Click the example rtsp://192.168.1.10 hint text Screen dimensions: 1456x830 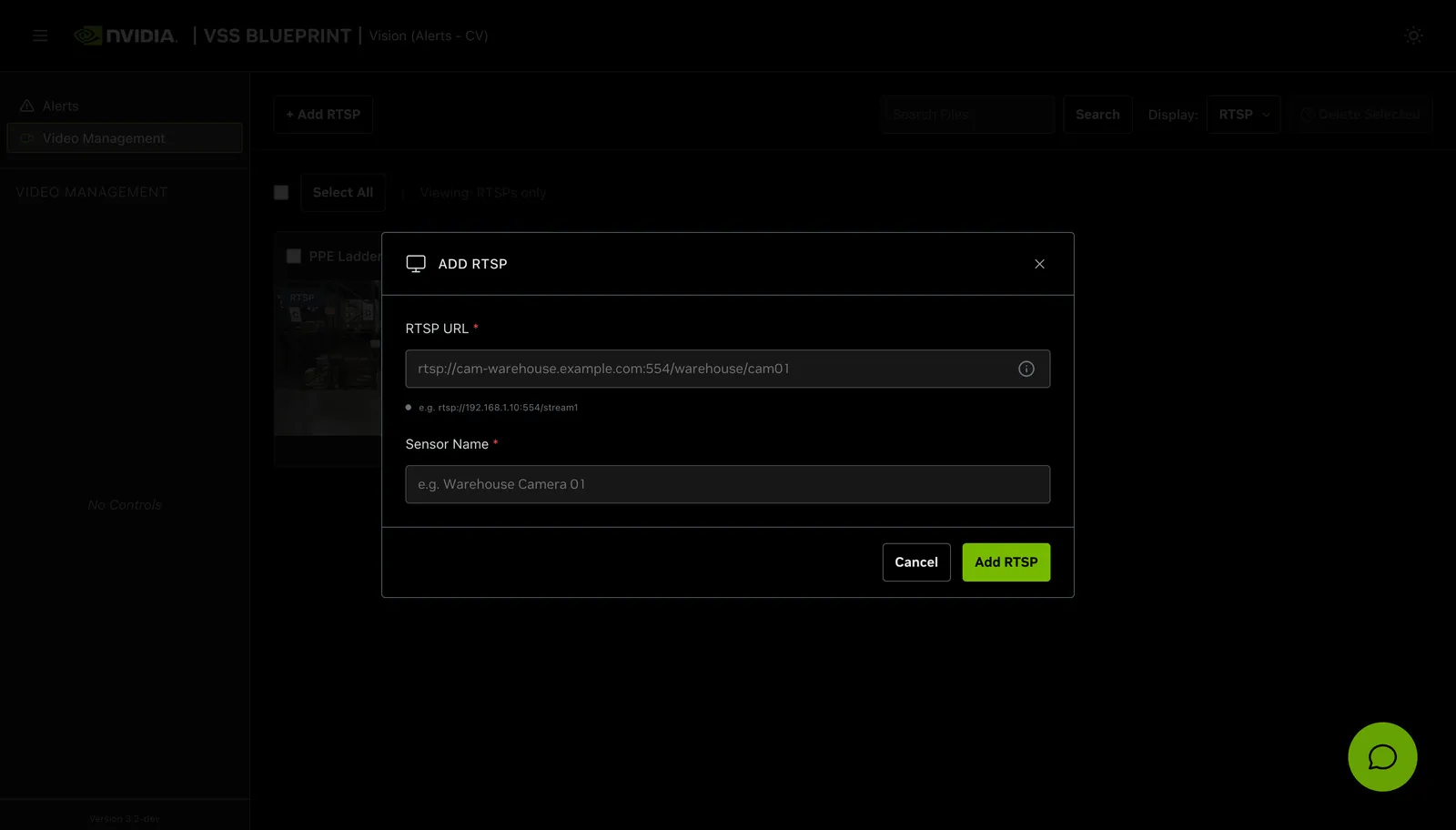[x=498, y=408]
